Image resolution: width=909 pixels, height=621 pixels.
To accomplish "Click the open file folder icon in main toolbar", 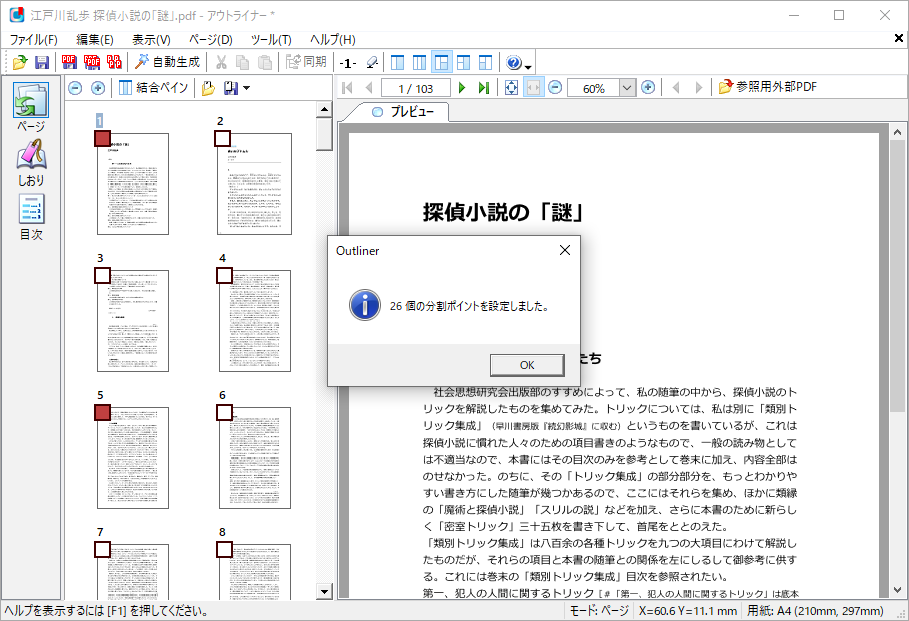I will pyautogui.click(x=20, y=62).
